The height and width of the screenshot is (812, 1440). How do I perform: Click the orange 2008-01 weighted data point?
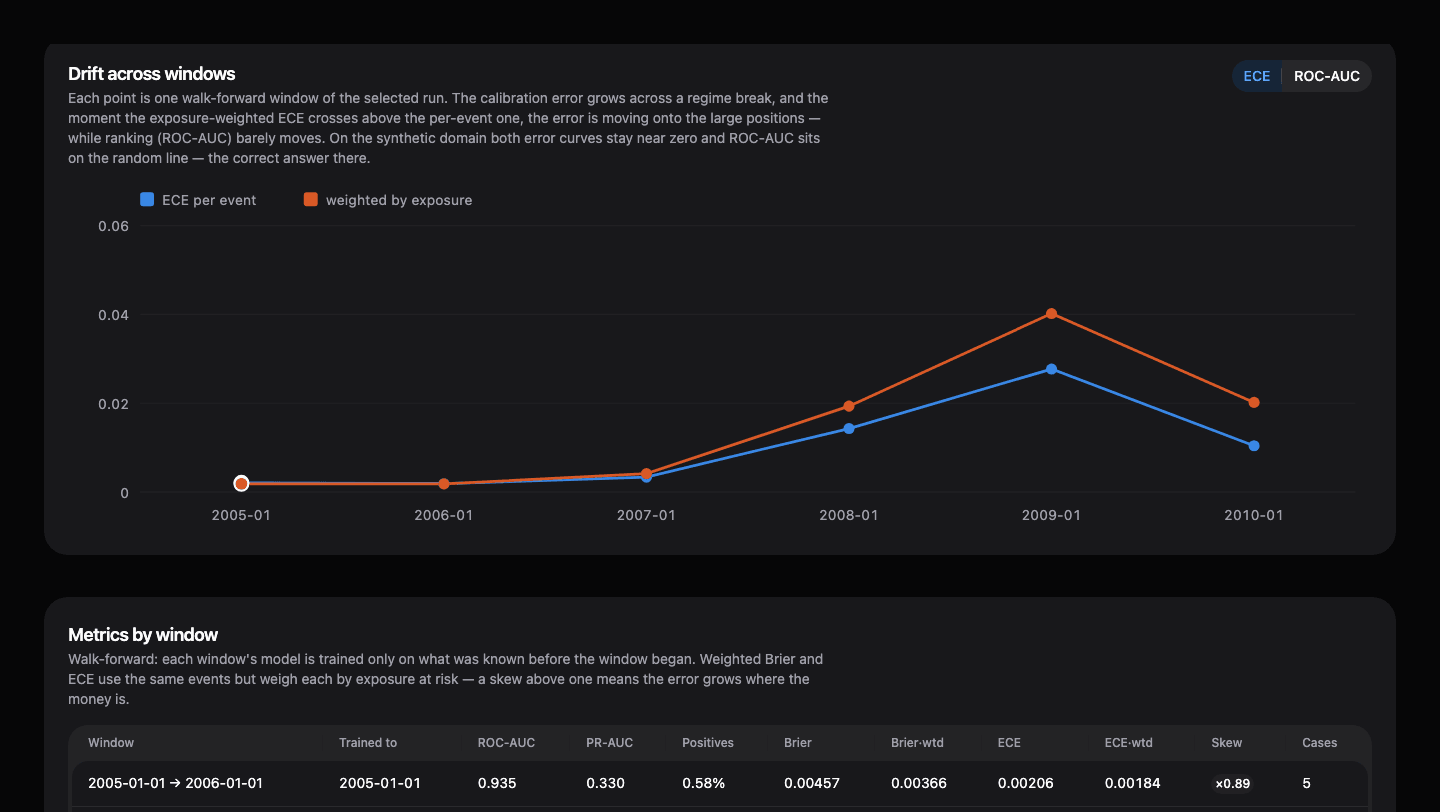pyautogui.click(x=849, y=406)
